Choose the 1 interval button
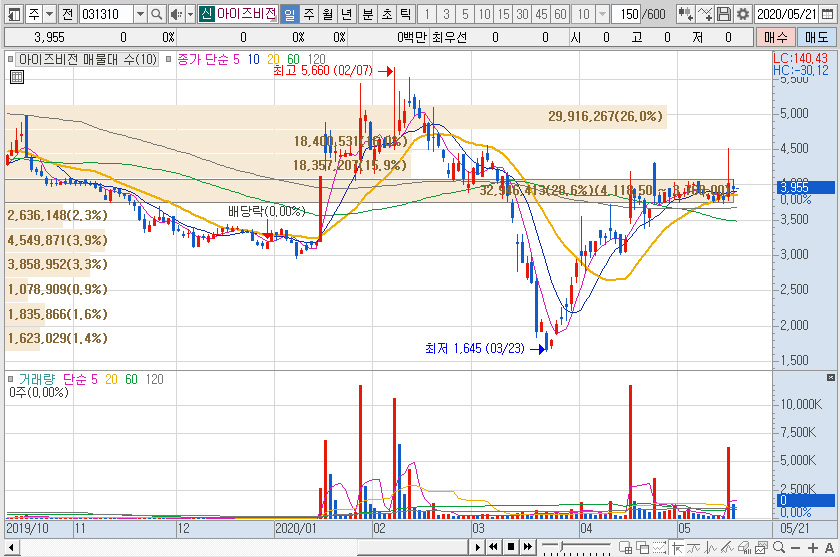 (x=427, y=14)
